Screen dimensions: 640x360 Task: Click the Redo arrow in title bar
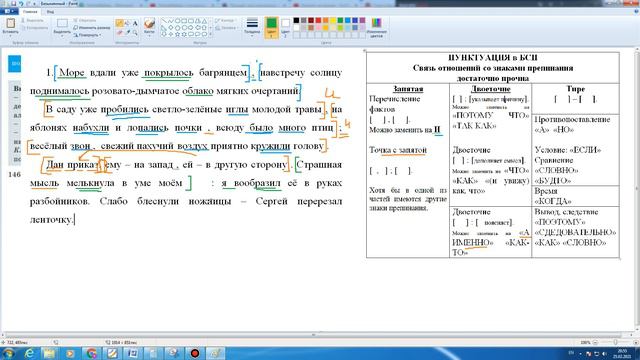point(28,4)
